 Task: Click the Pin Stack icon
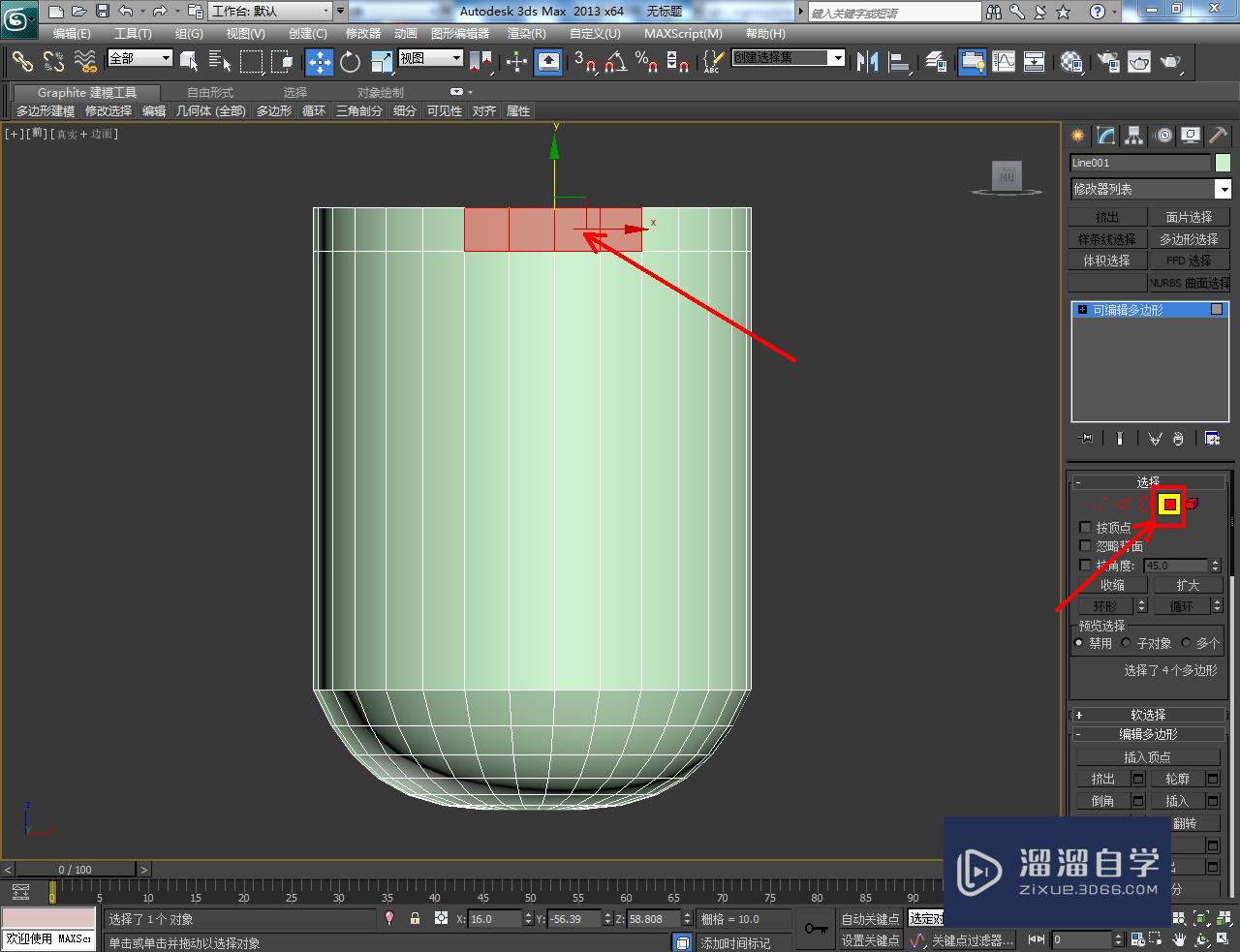[x=1086, y=438]
